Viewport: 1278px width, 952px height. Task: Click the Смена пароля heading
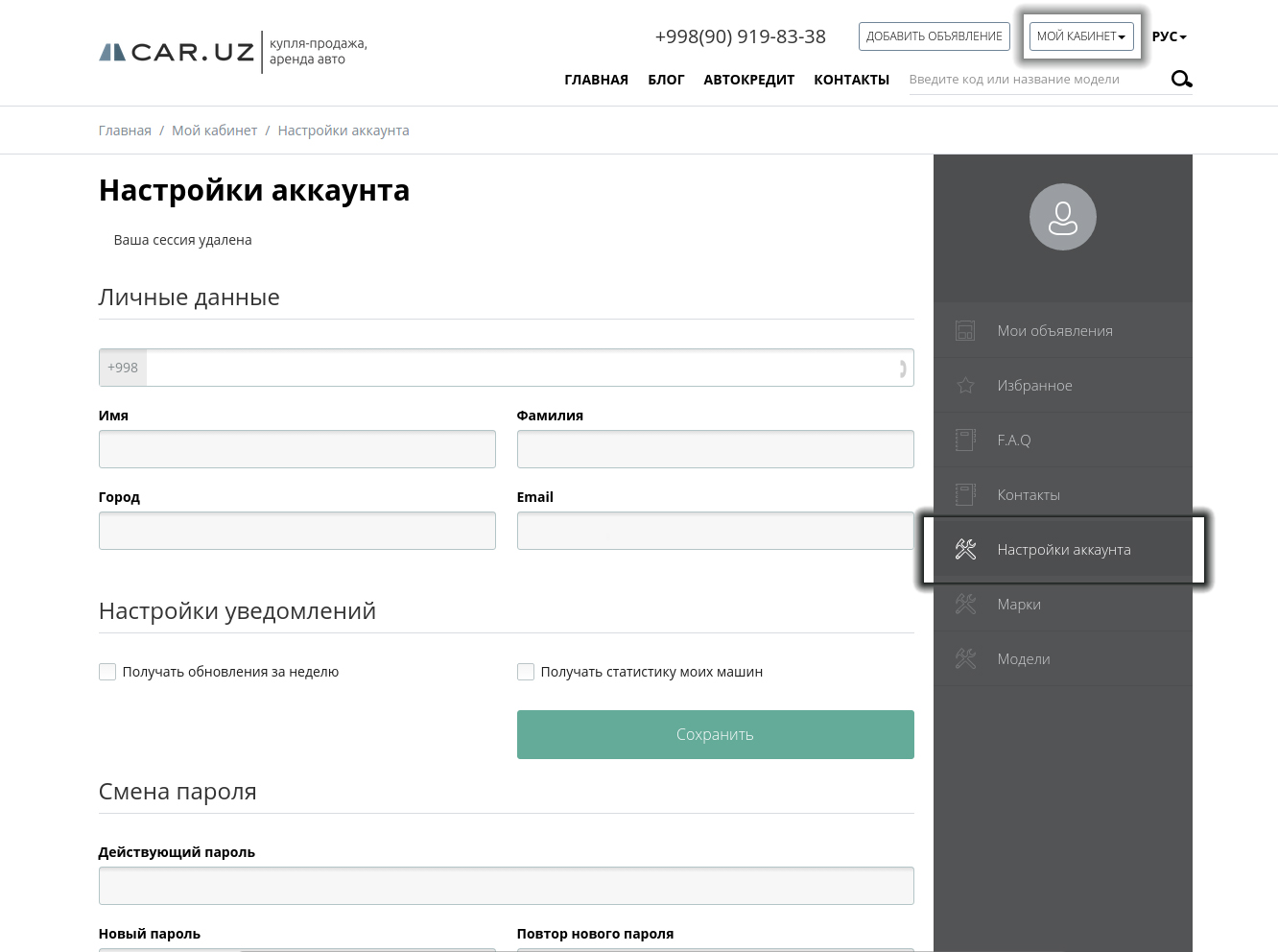[x=177, y=792]
